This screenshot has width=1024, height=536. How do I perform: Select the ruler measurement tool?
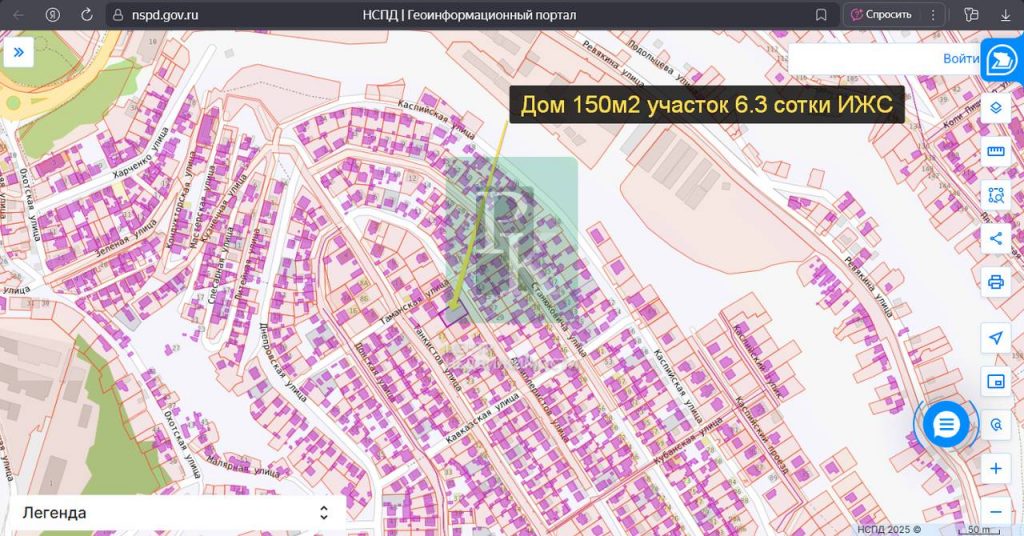point(995,152)
